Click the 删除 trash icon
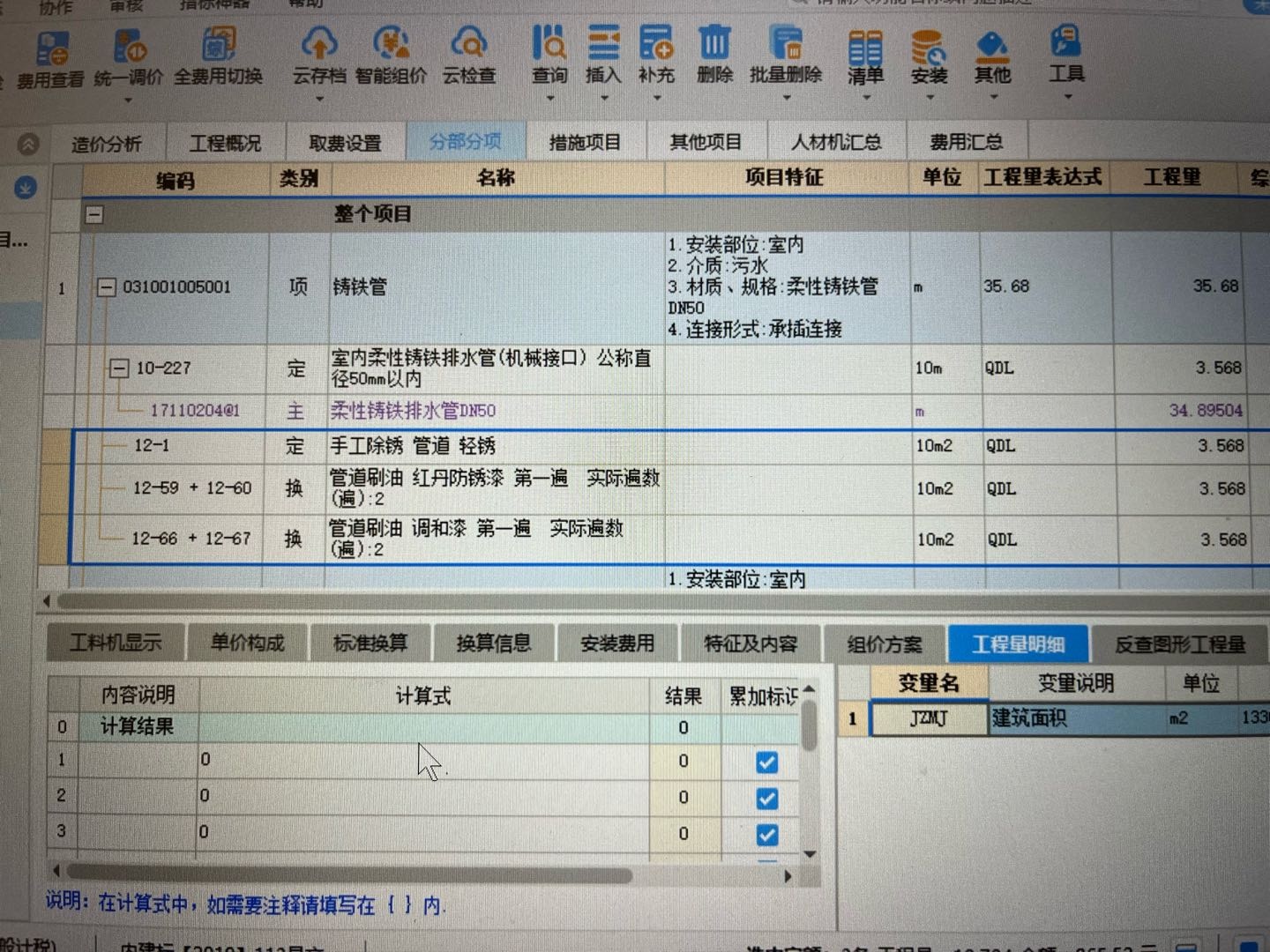Image resolution: width=1270 pixels, height=952 pixels. (x=714, y=42)
